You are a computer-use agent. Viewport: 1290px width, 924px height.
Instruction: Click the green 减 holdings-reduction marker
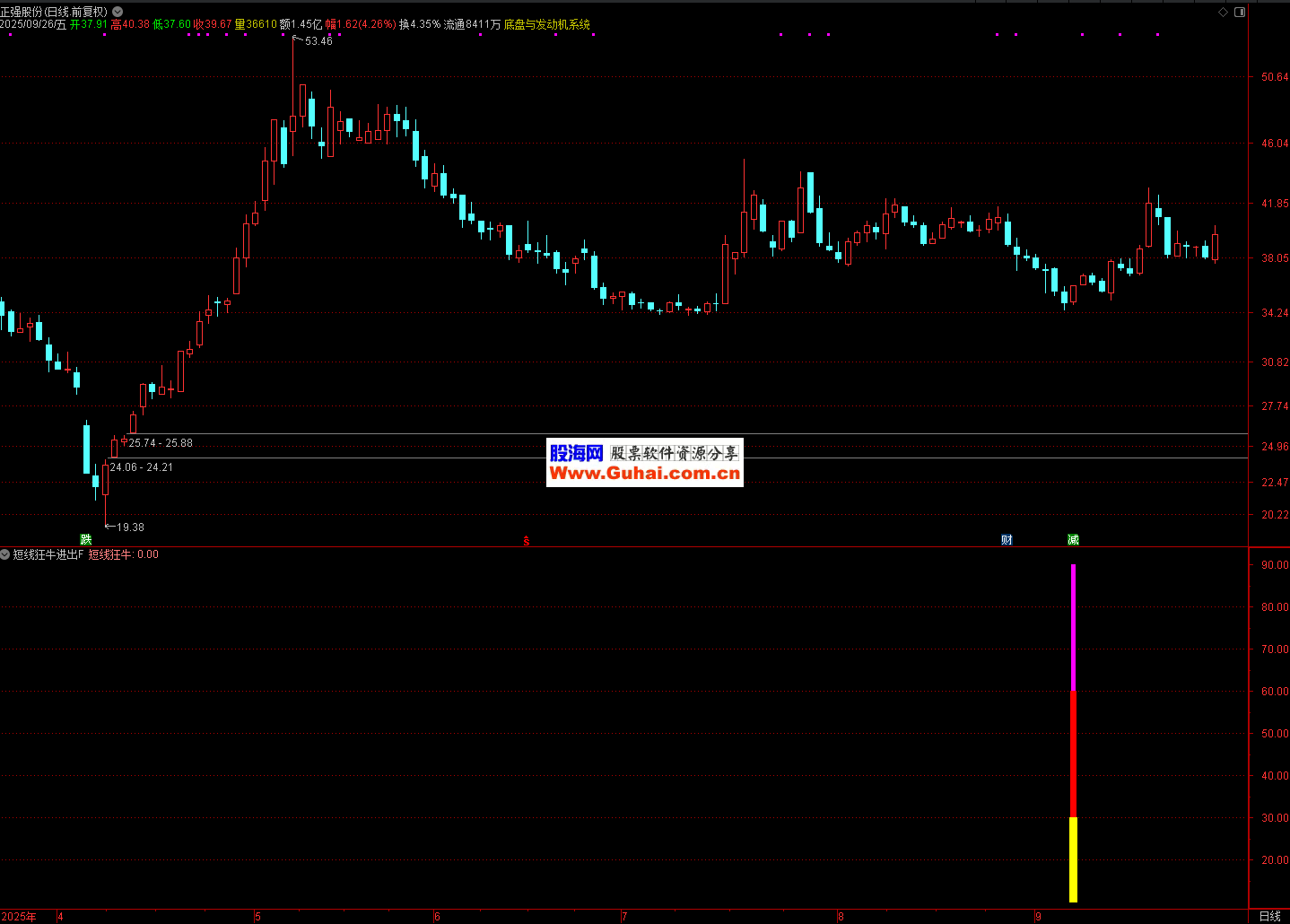pos(1073,539)
